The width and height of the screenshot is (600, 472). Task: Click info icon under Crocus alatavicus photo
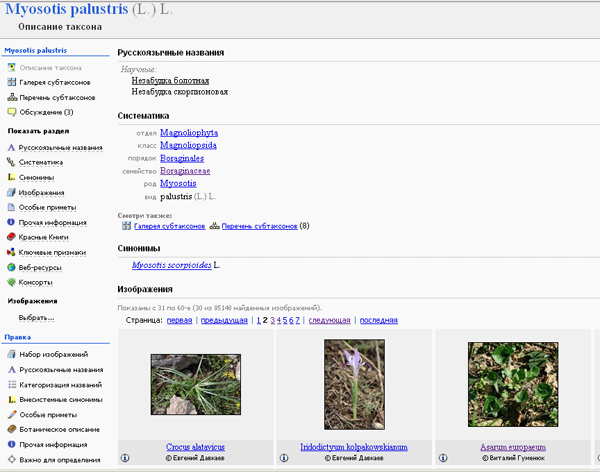point(126,458)
